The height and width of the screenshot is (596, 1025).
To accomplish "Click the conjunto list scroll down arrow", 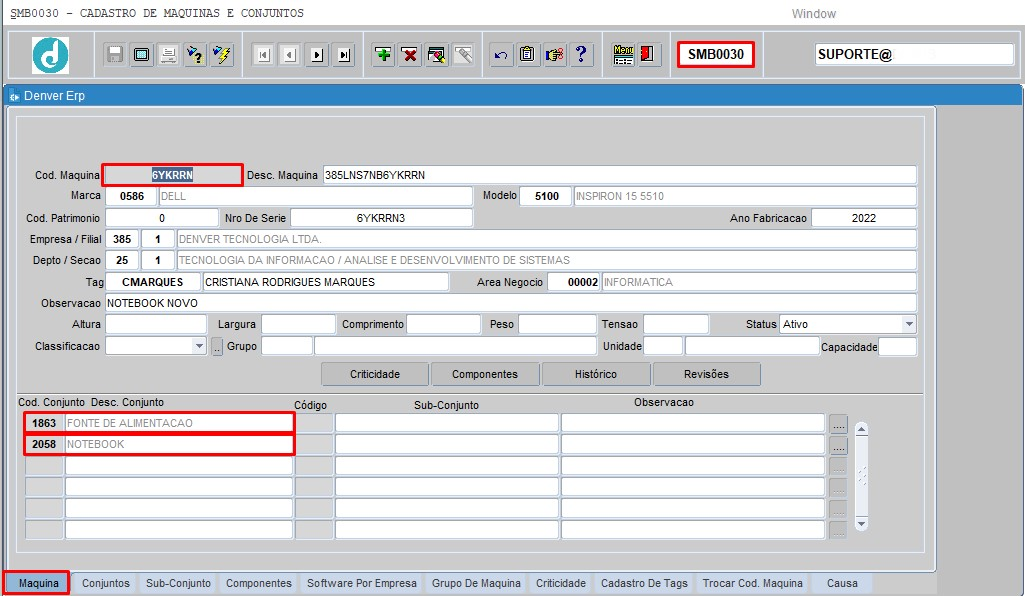I will coord(862,523).
